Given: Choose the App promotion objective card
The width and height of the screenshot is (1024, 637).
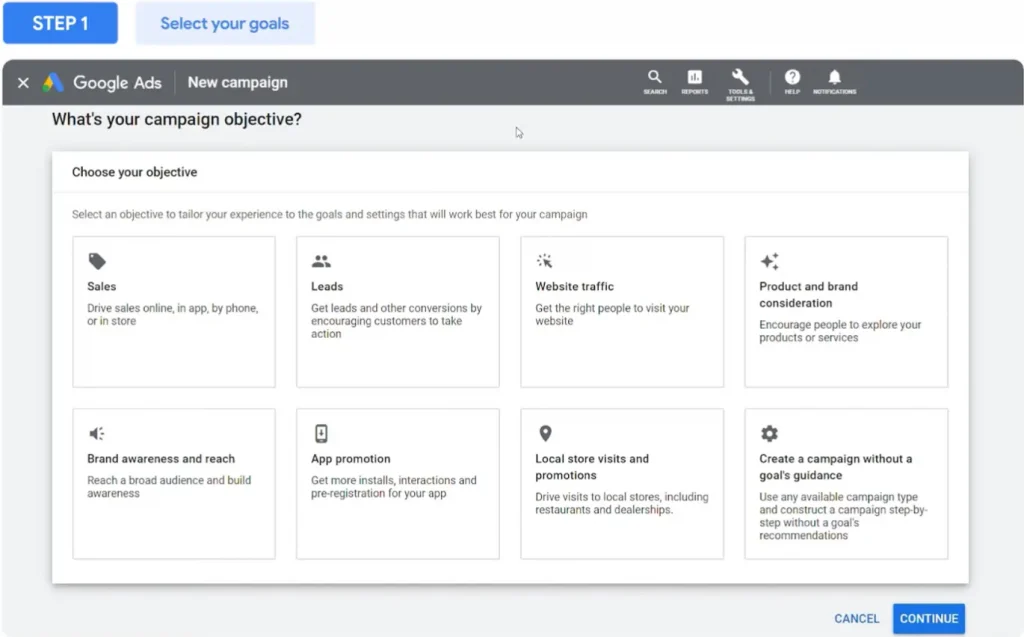Looking at the screenshot, I should tap(398, 483).
